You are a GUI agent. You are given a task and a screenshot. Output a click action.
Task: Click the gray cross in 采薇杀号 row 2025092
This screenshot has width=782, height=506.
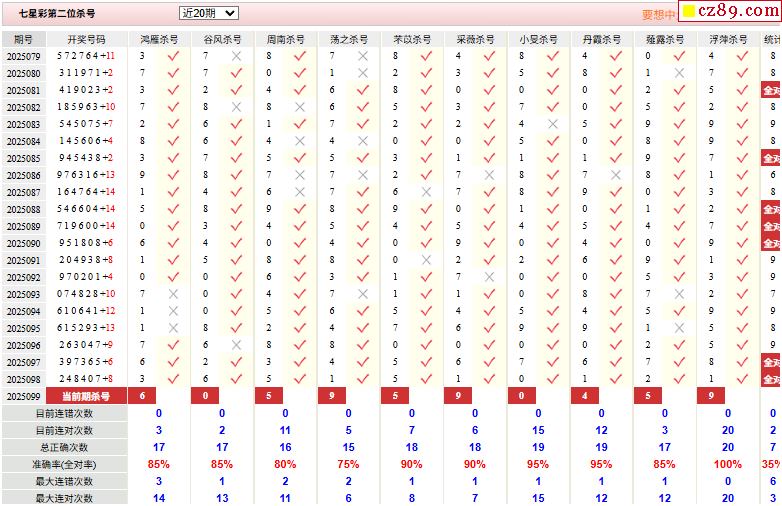pos(489,277)
